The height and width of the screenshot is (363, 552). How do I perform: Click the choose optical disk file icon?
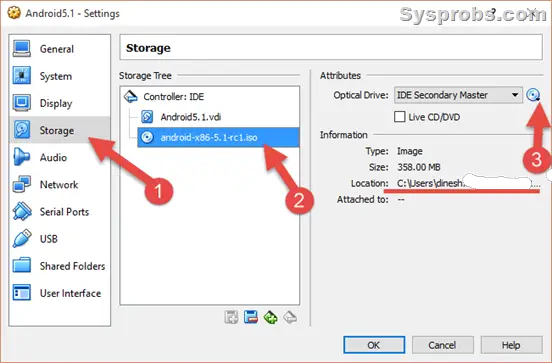533,95
